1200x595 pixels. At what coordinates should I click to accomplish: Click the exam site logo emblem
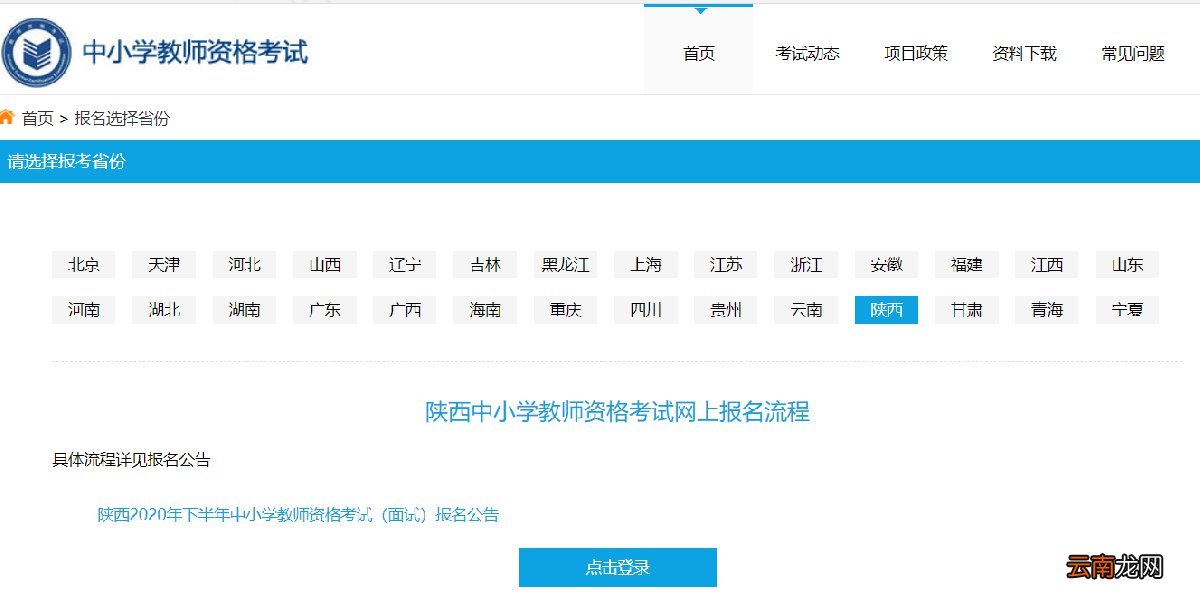coord(34,52)
